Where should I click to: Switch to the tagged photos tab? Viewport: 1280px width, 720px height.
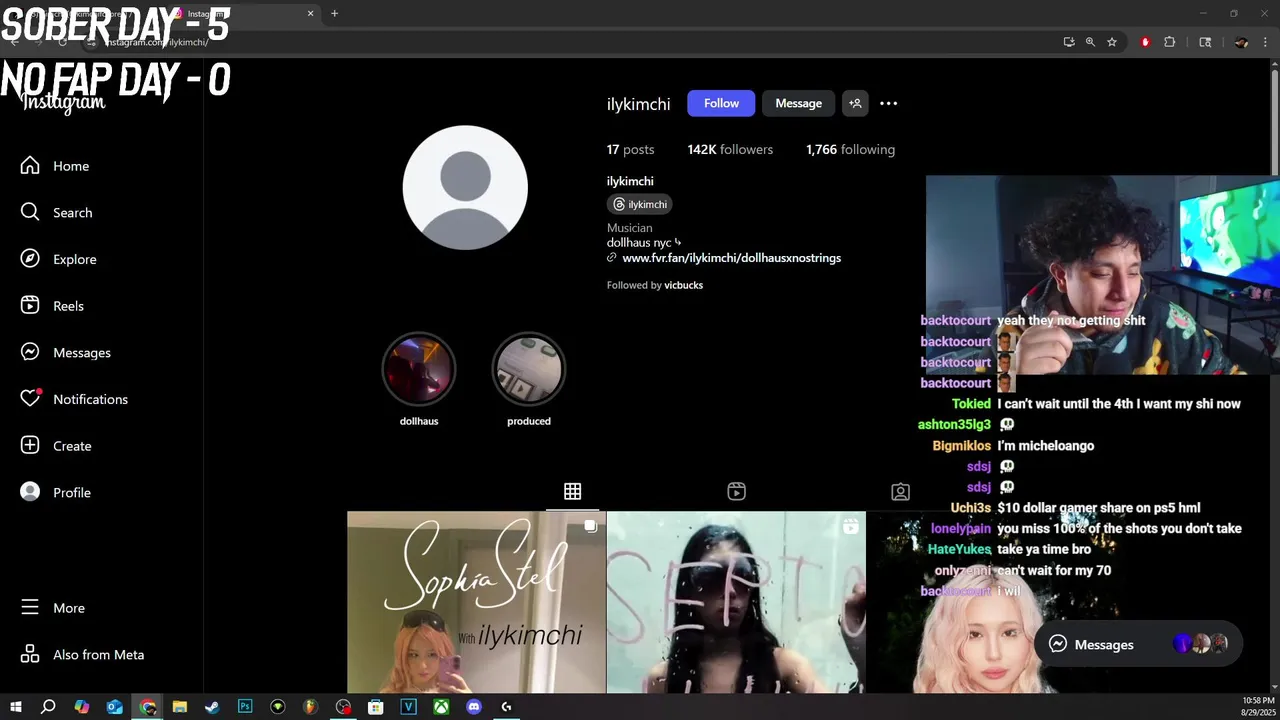point(900,491)
